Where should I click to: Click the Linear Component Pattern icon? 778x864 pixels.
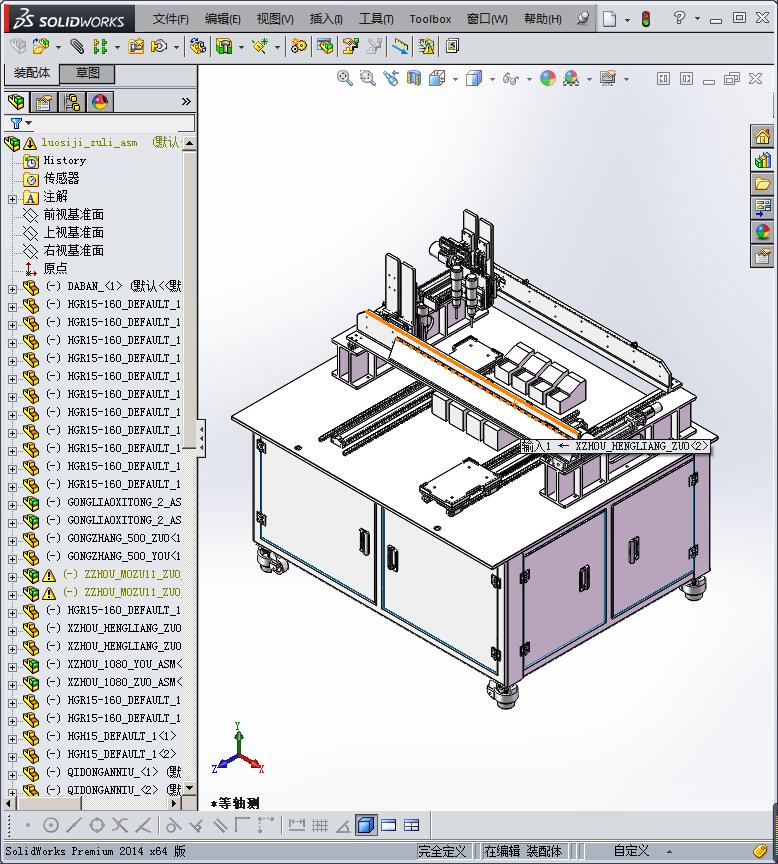(x=100, y=46)
